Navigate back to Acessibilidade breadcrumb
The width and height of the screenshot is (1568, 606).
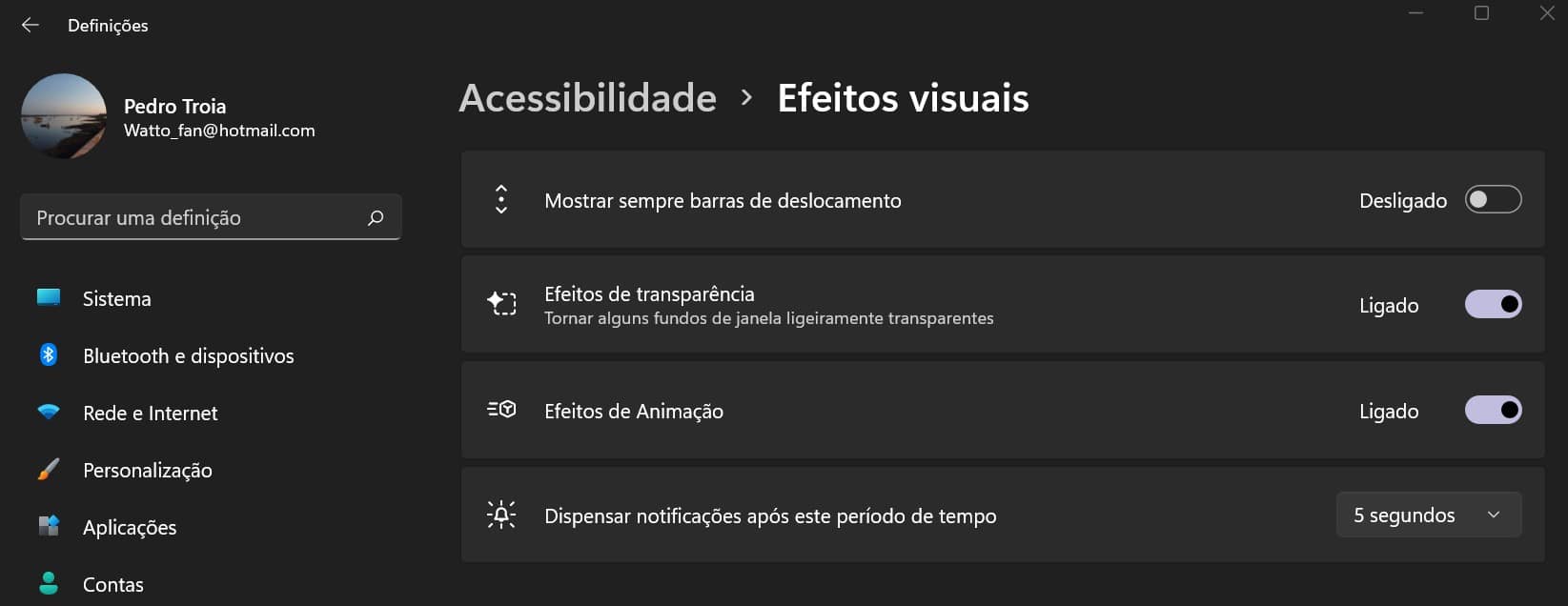click(x=587, y=98)
